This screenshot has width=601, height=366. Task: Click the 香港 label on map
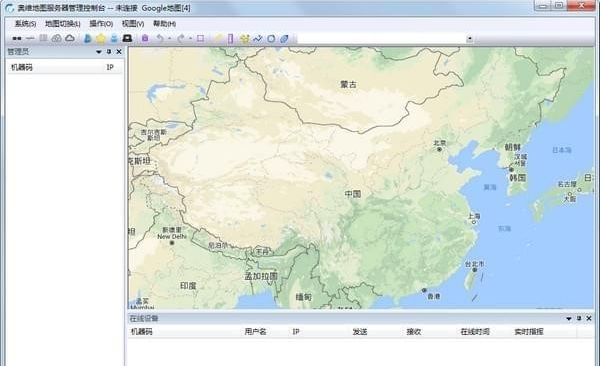[434, 296]
